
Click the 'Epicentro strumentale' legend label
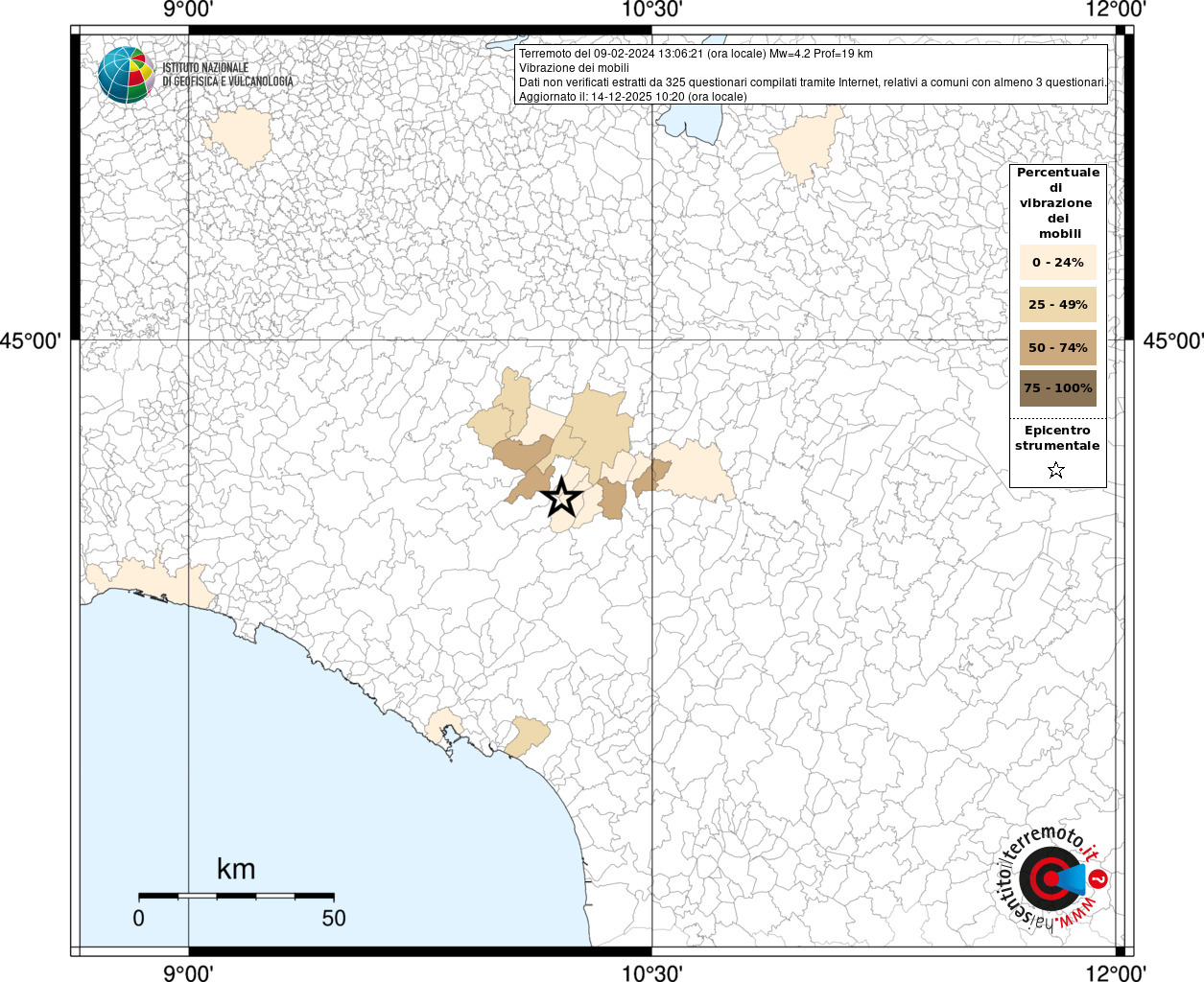(1057, 438)
